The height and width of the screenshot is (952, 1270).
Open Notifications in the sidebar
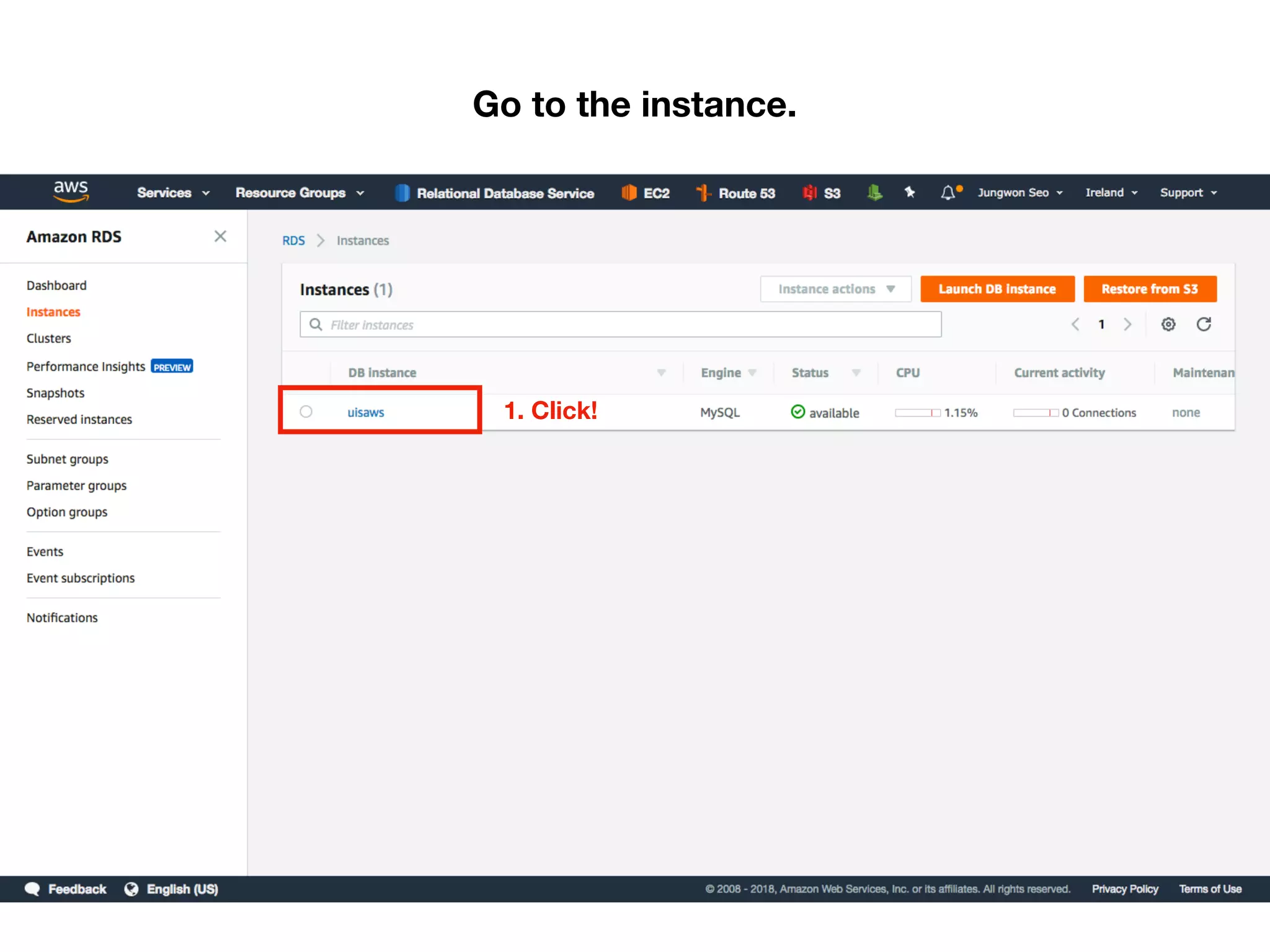62,618
